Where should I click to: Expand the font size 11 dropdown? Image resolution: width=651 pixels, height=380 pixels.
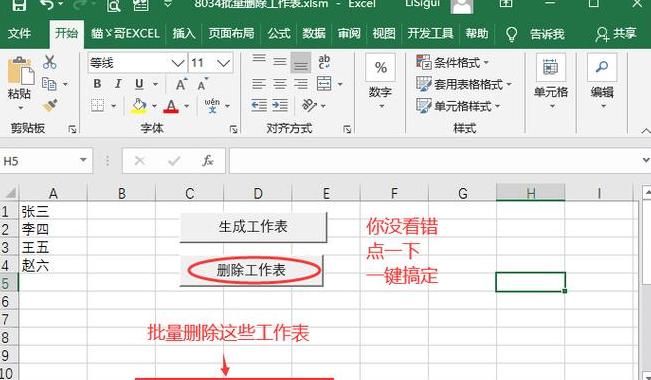[223, 63]
